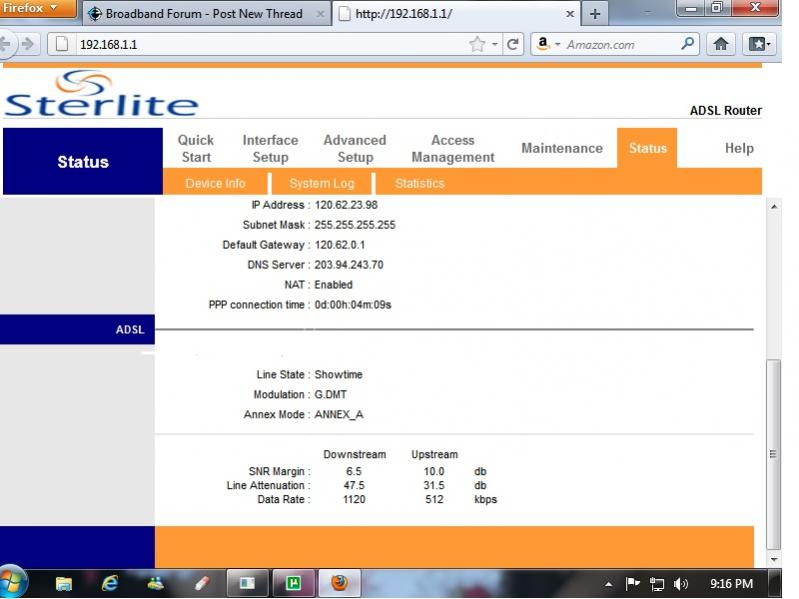Show hidden system tray icons
Viewport: 799px width, 599px height.
pos(608,584)
